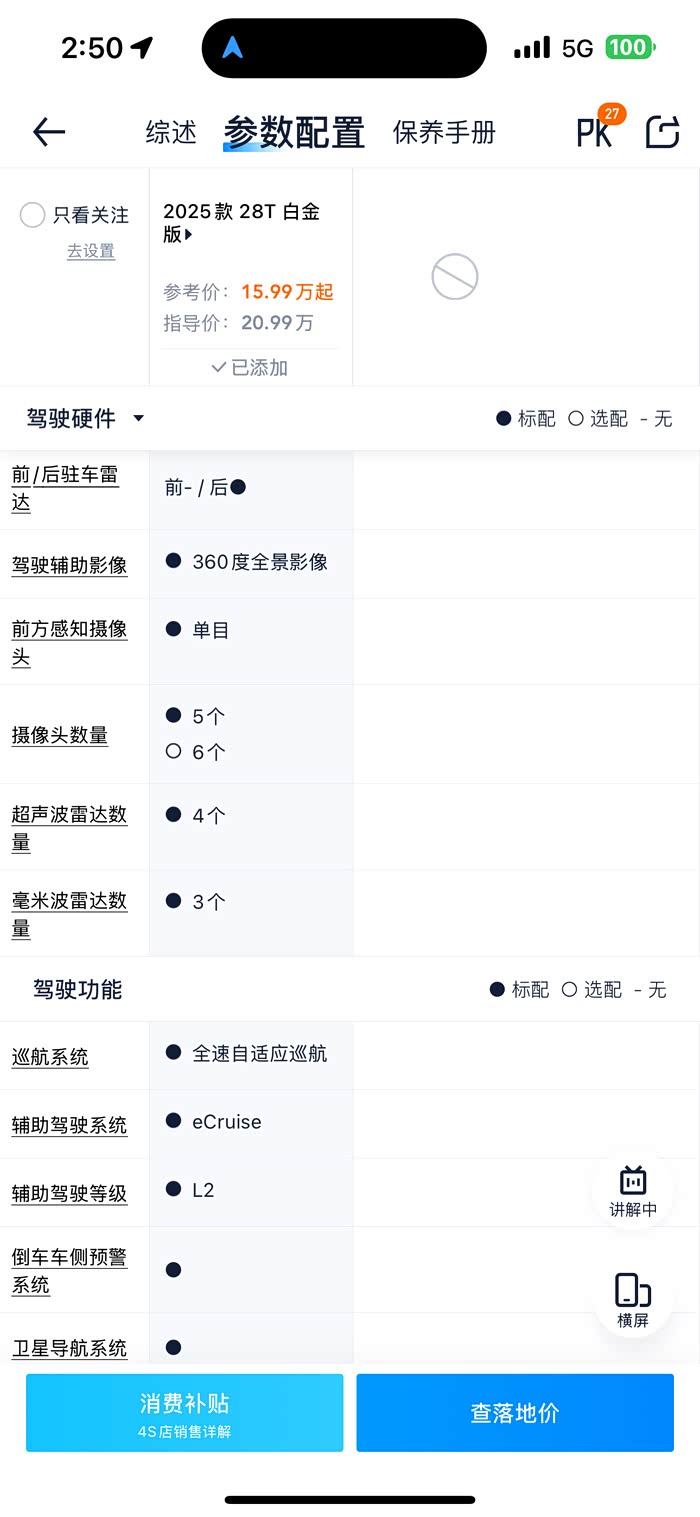Open the PK comparison icon
Viewport: 700px width, 1517px height.
[x=593, y=133]
